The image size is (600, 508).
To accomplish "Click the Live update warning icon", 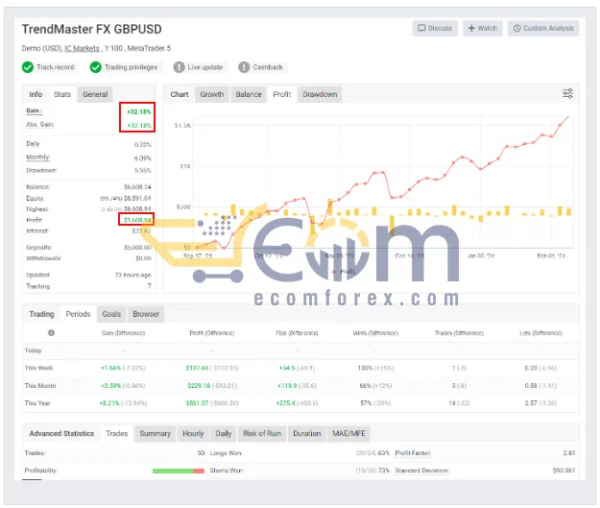I will coord(179,67).
